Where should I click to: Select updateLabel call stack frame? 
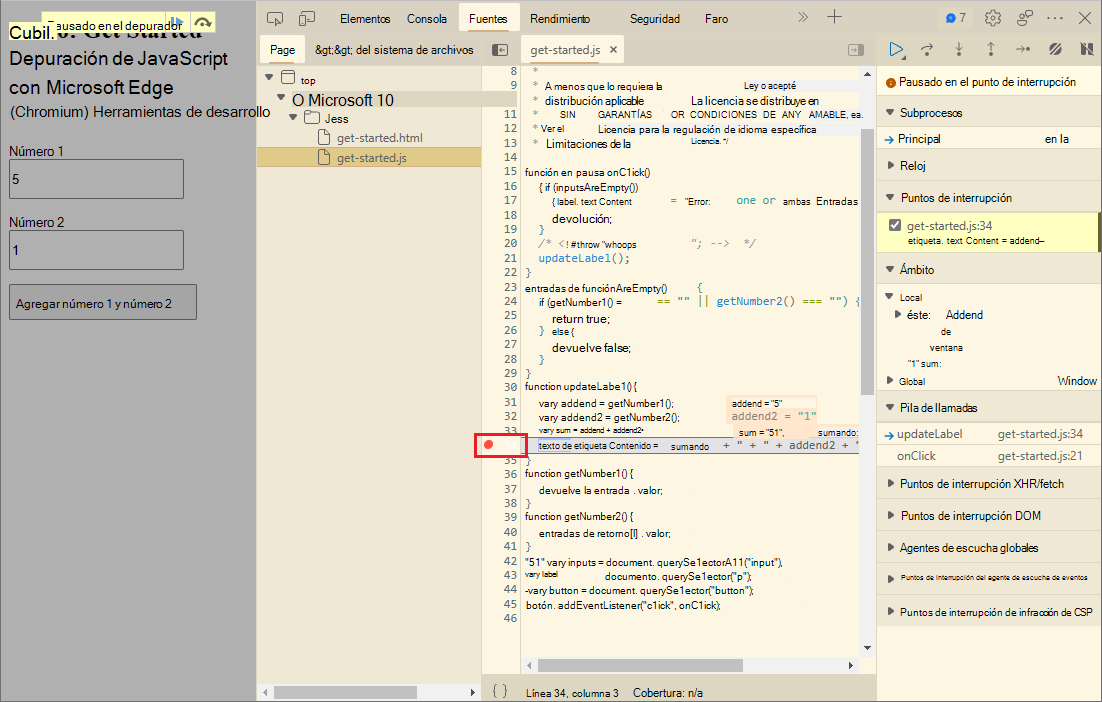tap(987, 434)
